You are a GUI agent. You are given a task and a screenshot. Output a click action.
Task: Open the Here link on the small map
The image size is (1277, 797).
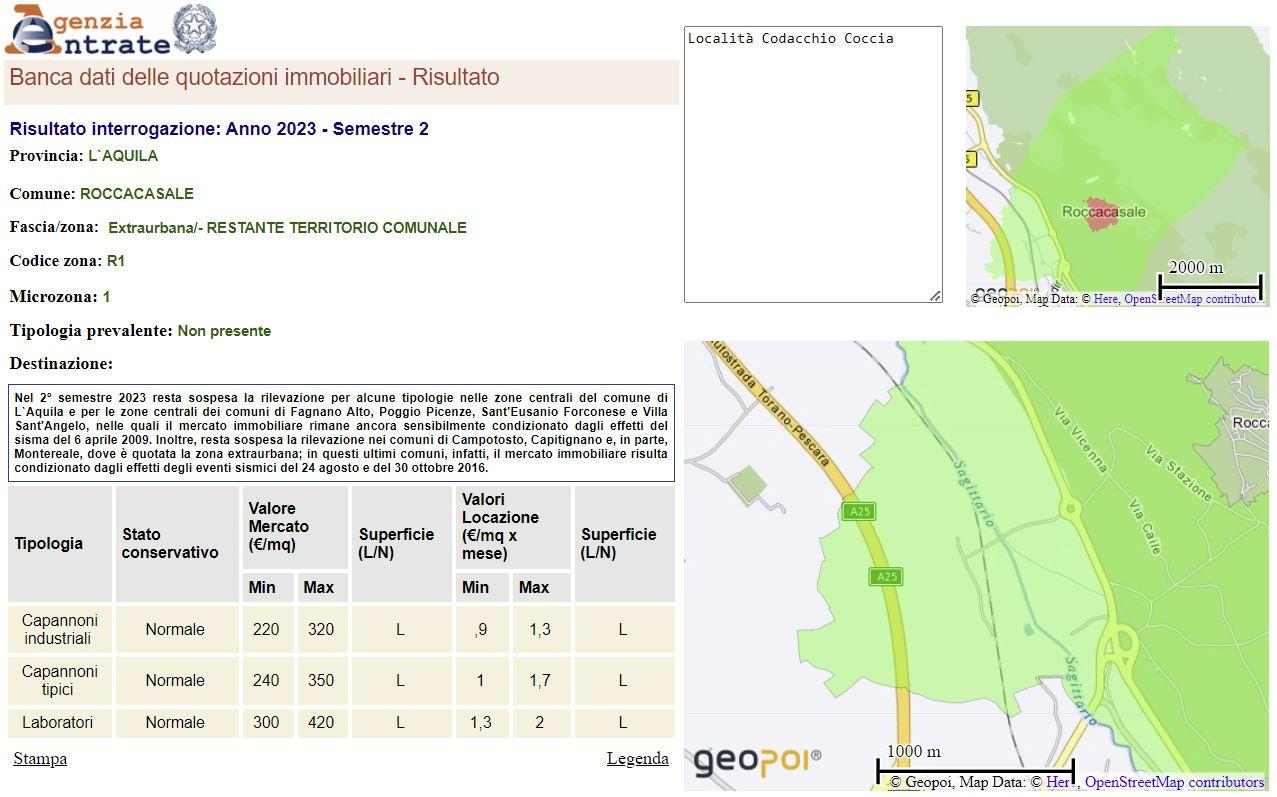1105,299
